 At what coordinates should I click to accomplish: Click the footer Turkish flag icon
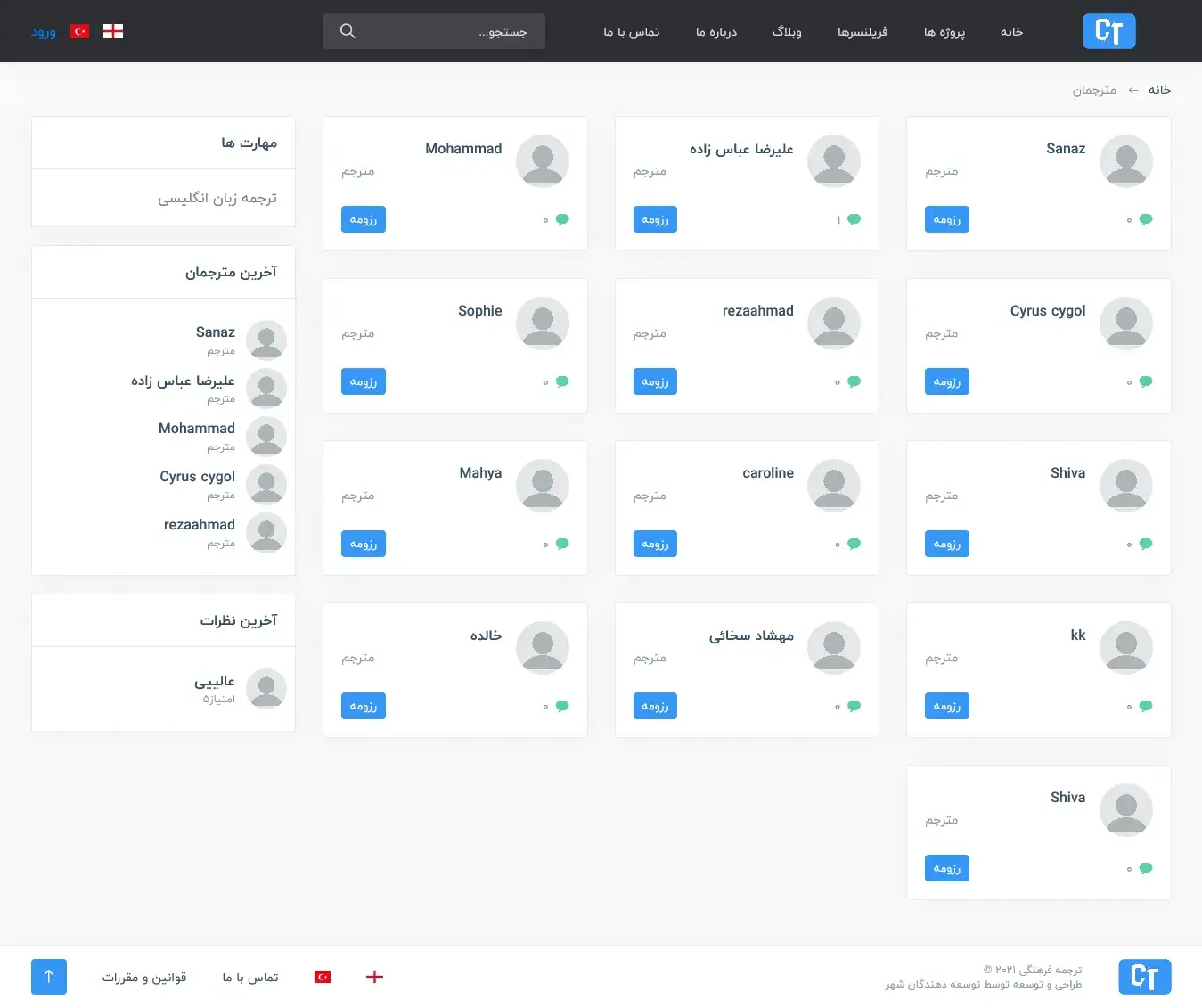[x=323, y=977]
